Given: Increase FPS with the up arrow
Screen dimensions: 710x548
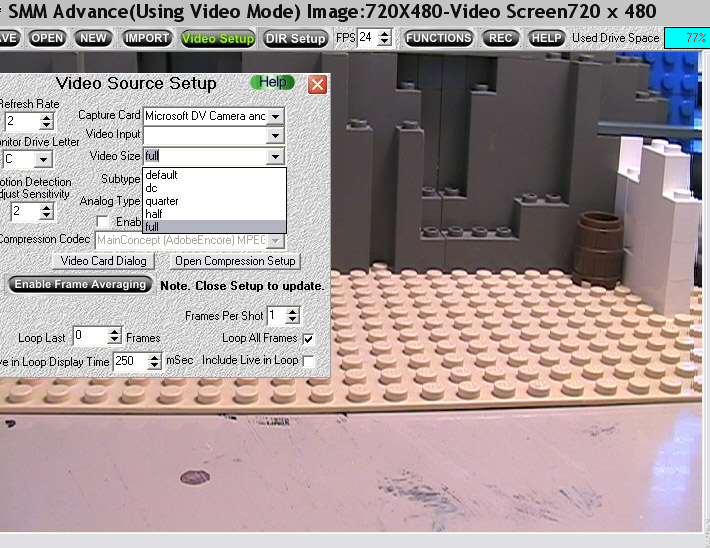Looking at the screenshot, I should pos(384,33).
